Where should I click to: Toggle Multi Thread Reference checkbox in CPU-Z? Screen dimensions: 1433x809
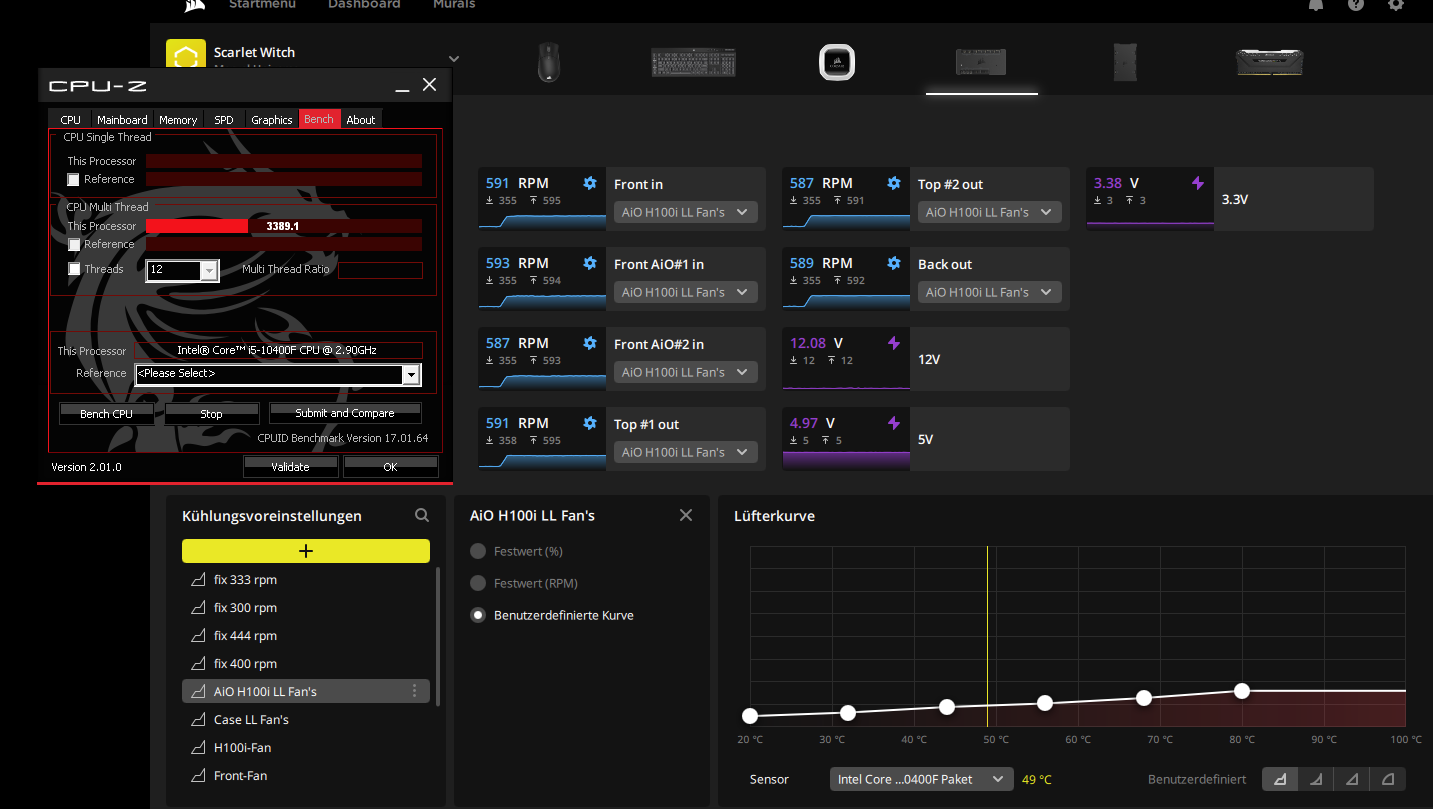(x=73, y=244)
